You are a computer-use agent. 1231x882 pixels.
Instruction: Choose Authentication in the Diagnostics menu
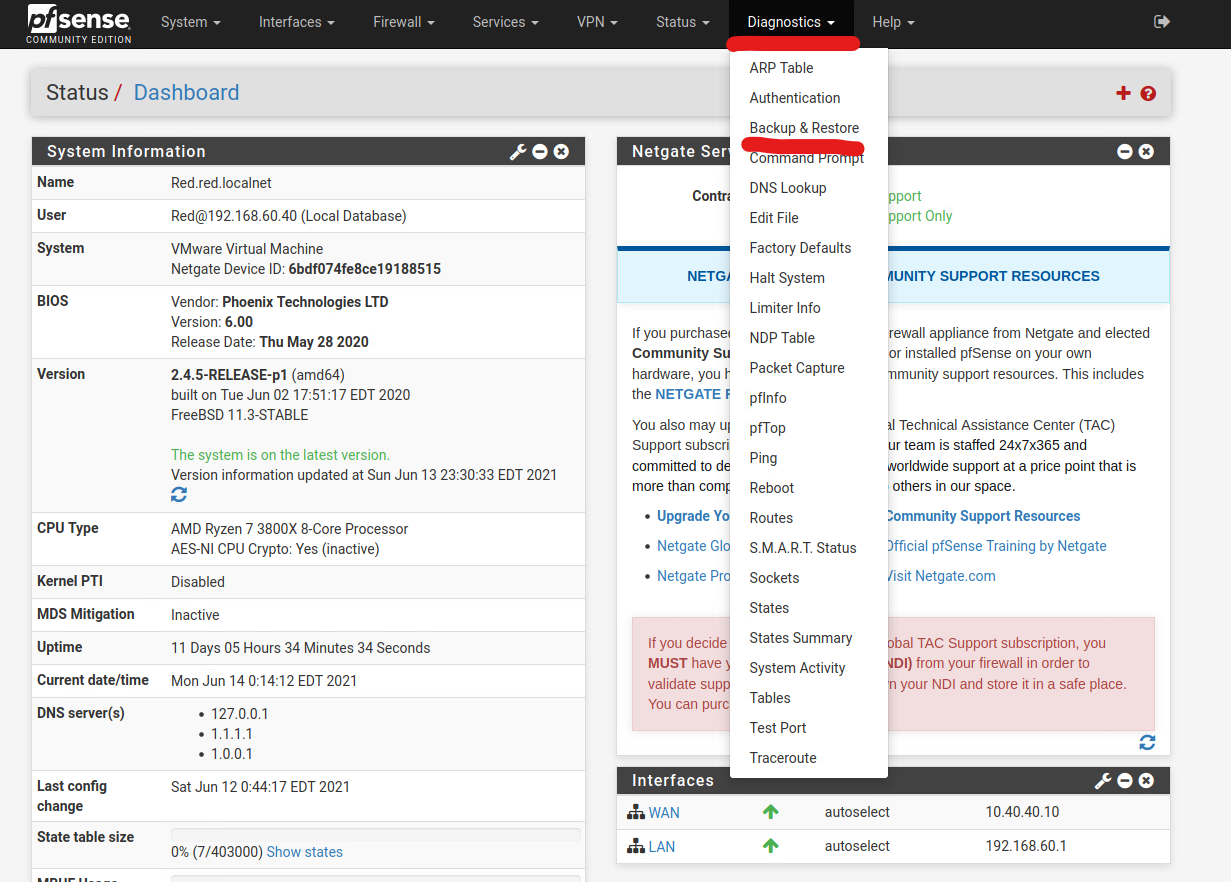point(795,98)
